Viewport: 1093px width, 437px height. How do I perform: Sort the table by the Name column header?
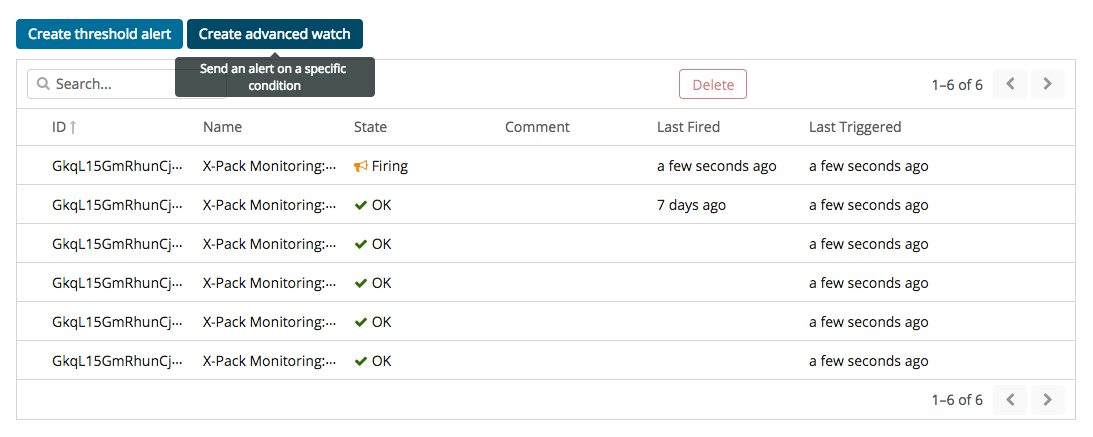[x=222, y=127]
